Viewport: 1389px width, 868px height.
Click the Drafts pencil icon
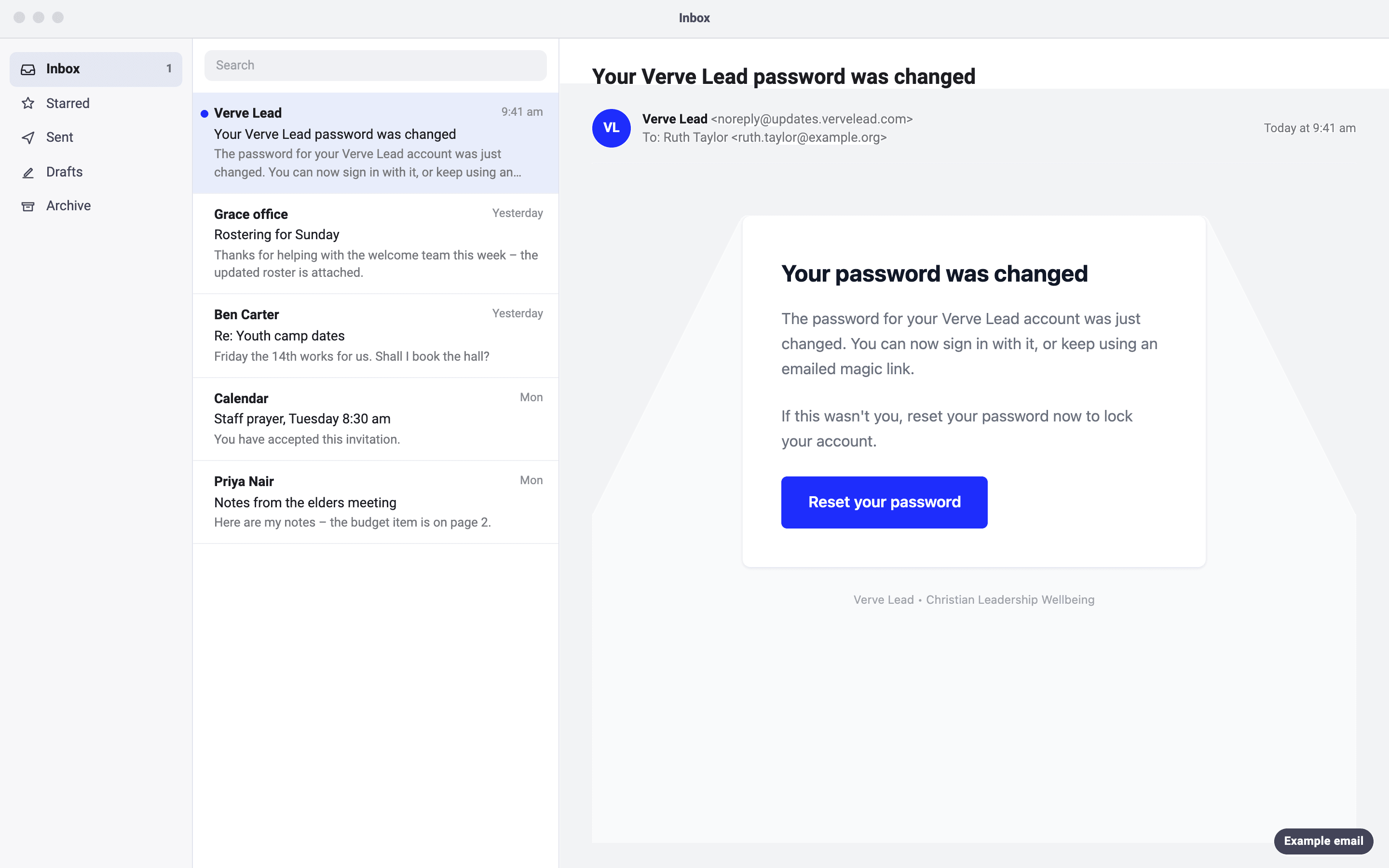tap(28, 172)
